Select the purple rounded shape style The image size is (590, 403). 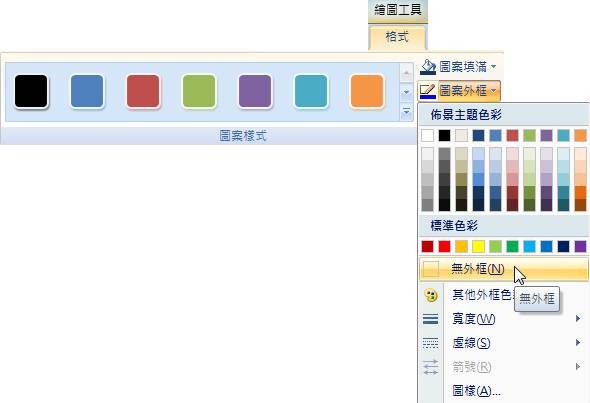click(255, 91)
